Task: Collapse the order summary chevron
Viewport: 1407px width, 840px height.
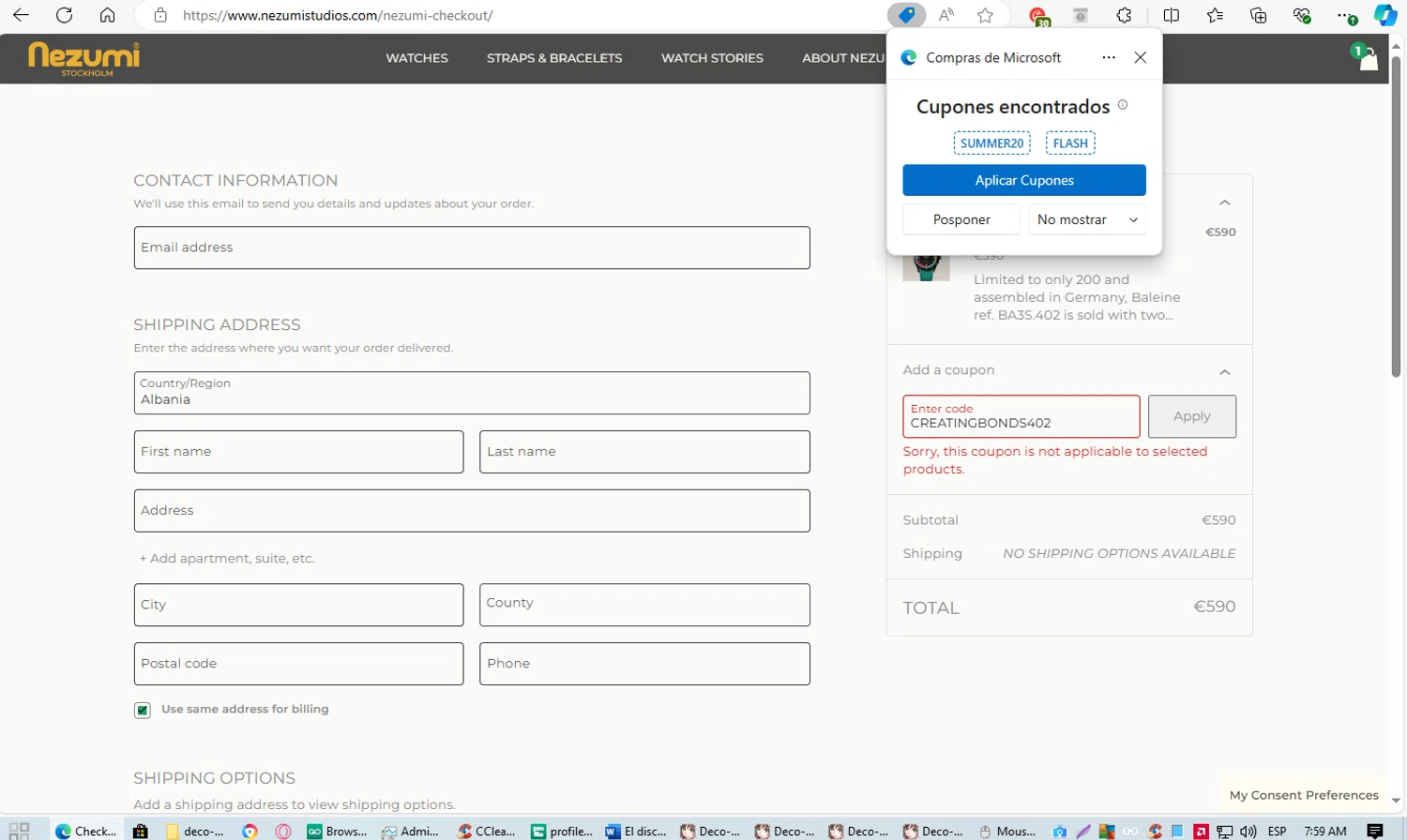Action: 1224,202
